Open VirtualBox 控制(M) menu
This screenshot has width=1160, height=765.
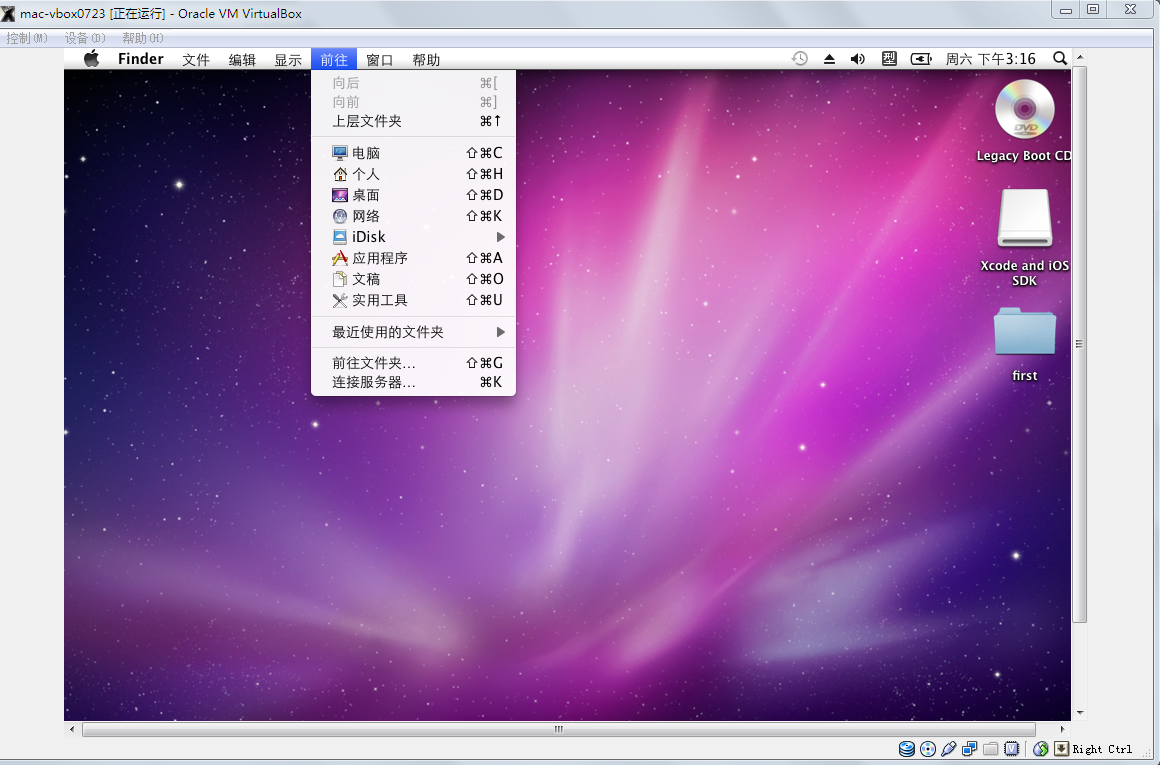[27, 38]
